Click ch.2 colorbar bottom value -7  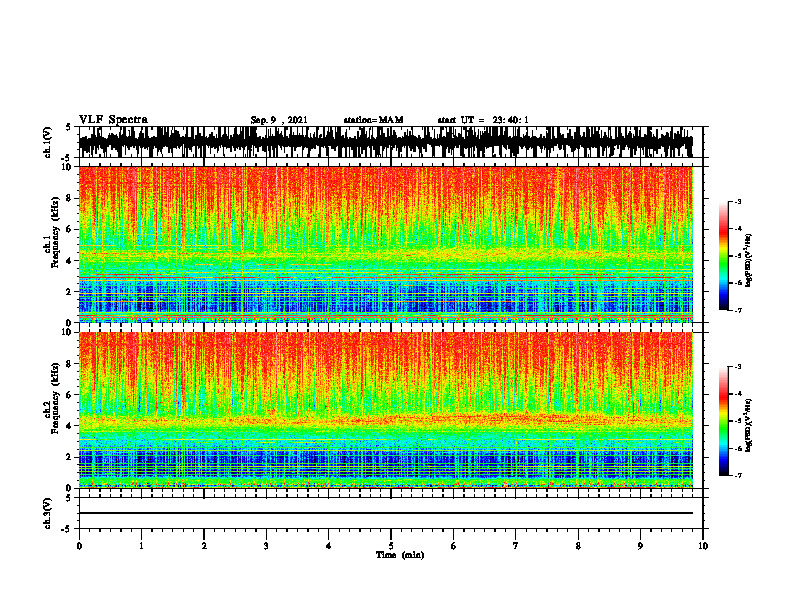click(x=738, y=475)
